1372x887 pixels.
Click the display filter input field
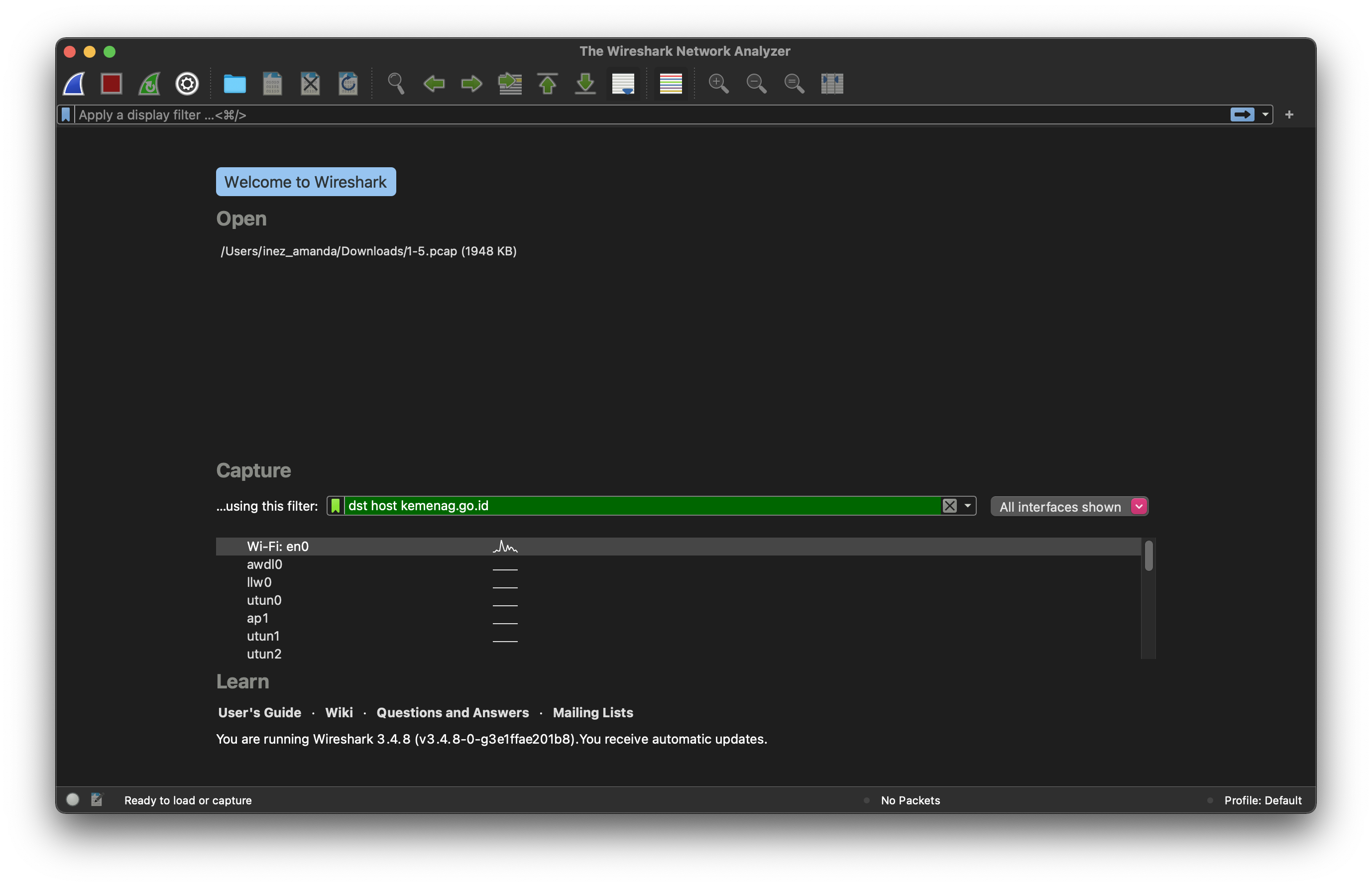pos(634,114)
